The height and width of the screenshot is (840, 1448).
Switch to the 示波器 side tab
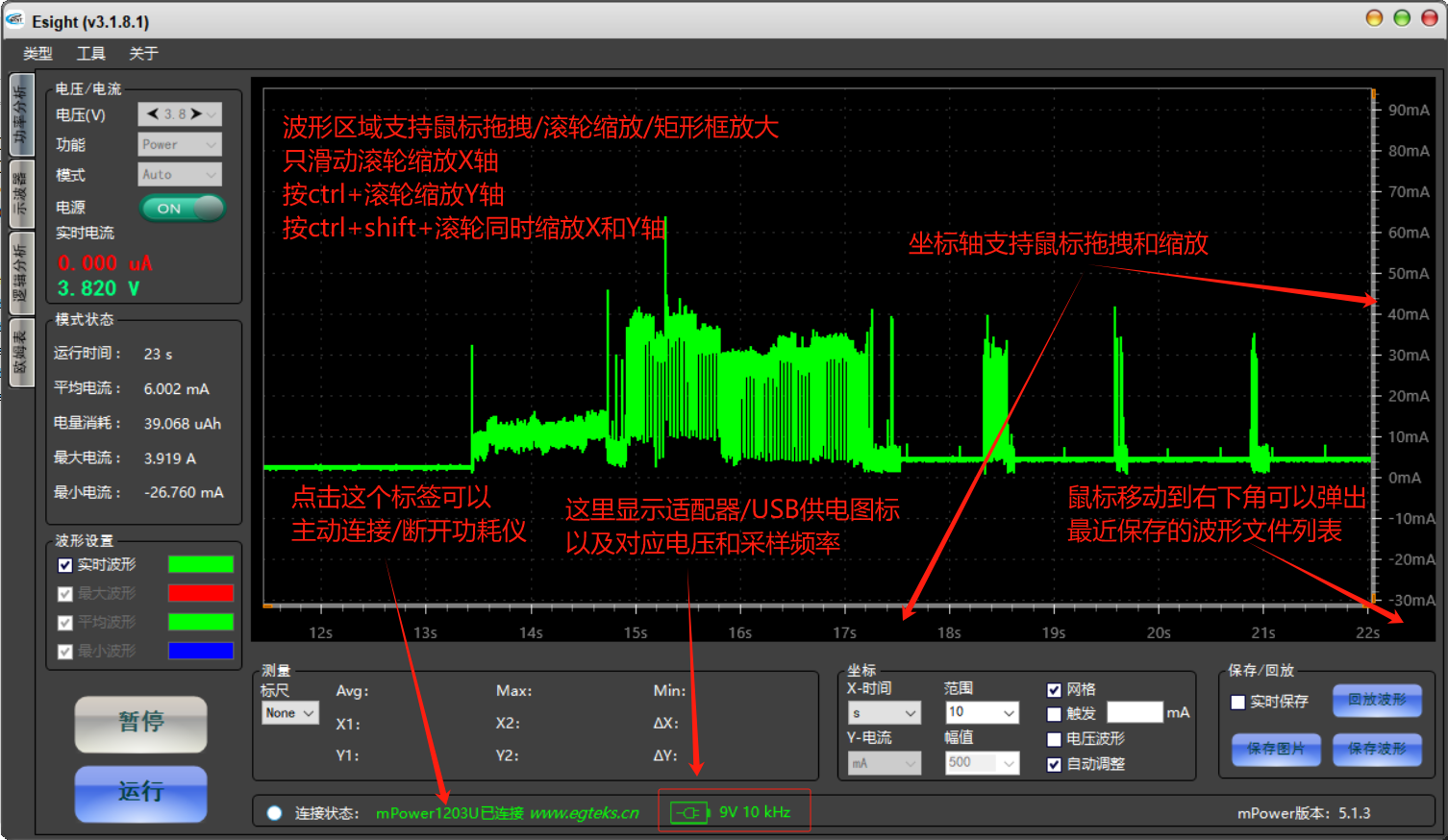(20, 195)
